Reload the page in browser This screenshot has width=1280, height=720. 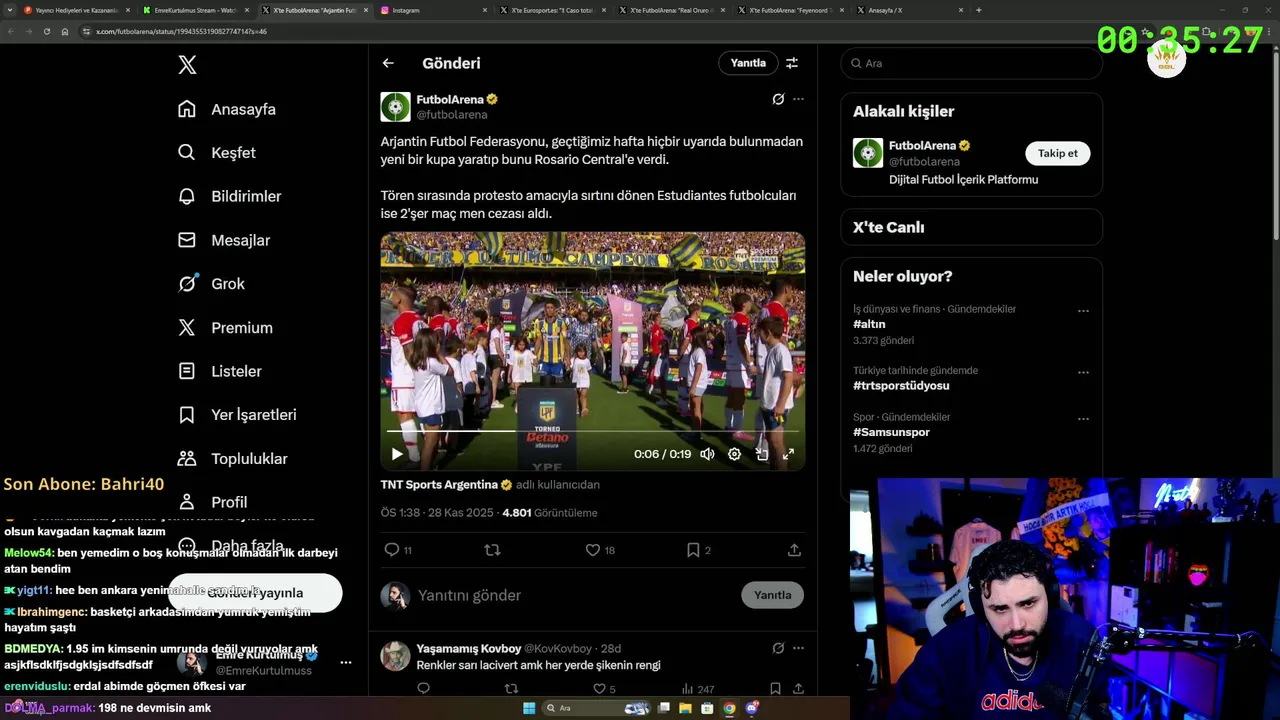(46, 31)
